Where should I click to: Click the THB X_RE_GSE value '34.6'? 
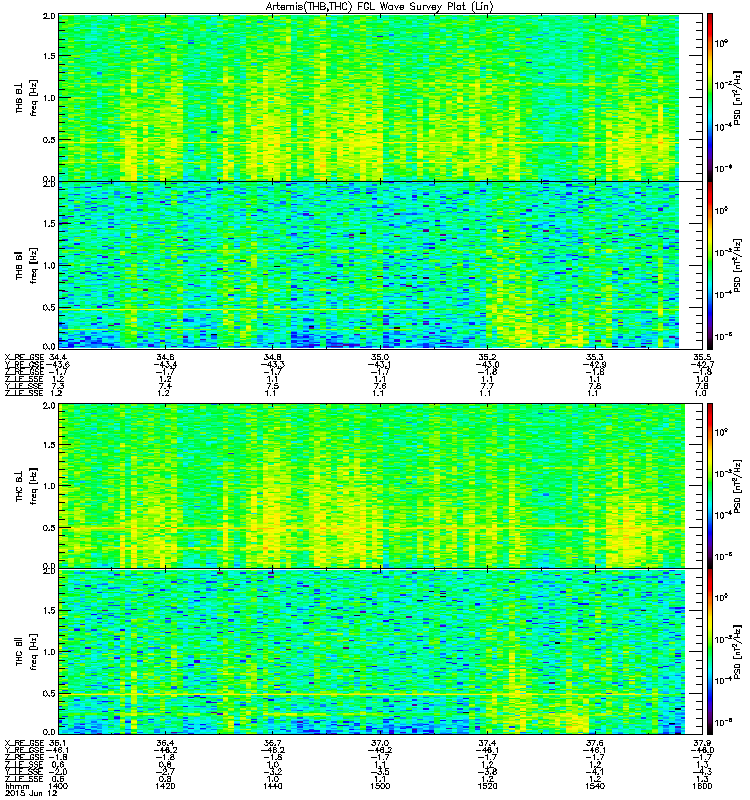tap(165, 357)
